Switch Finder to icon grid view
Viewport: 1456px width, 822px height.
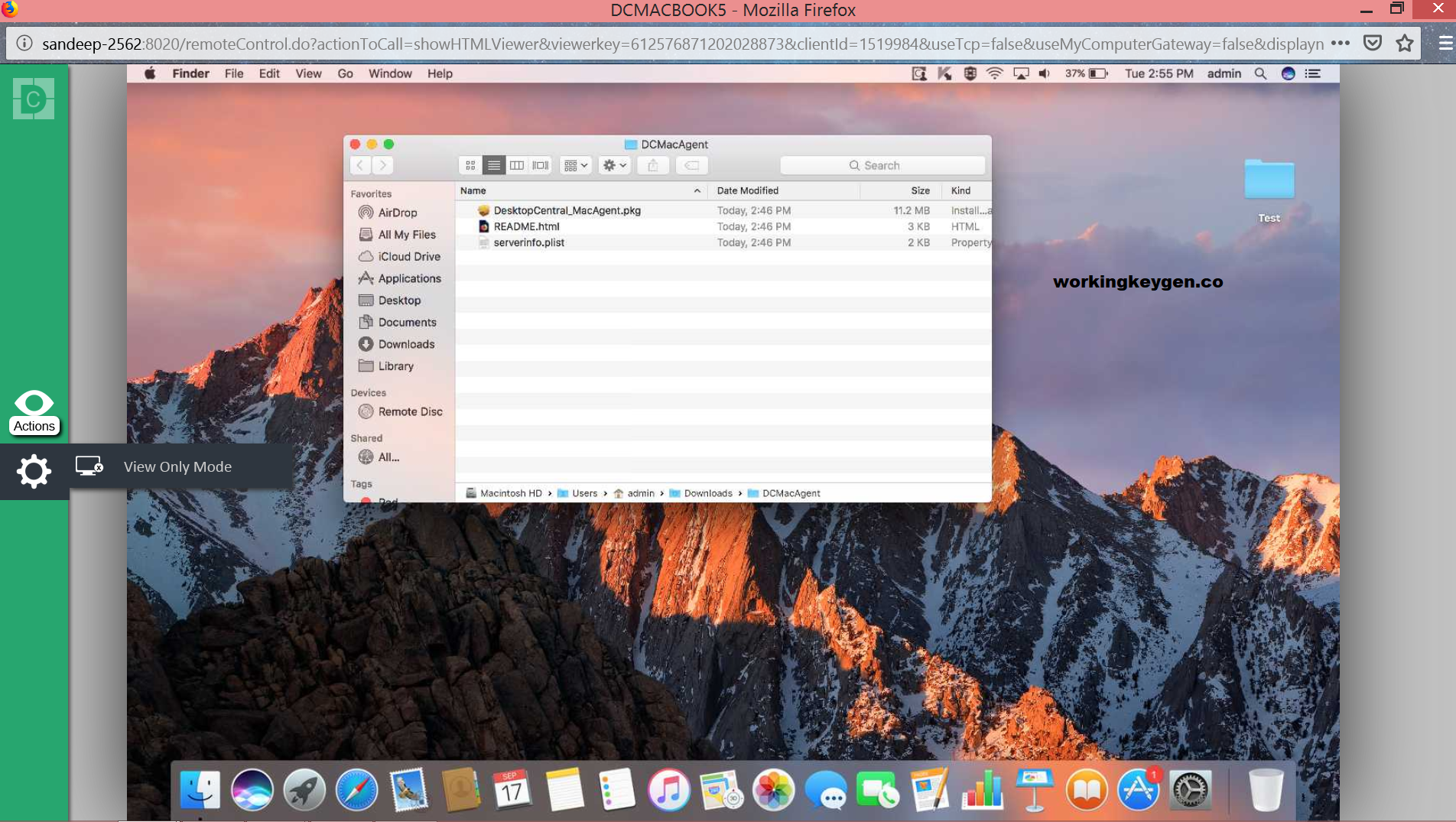coord(470,165)
